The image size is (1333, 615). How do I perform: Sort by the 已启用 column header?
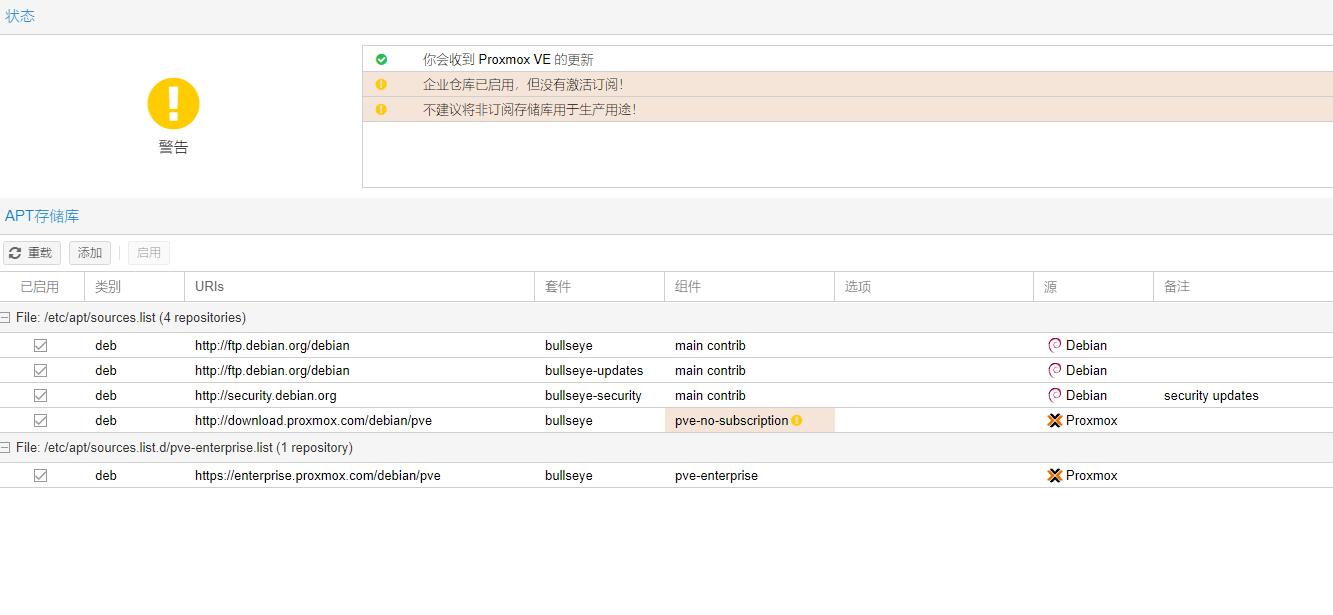tap(42, 287)
